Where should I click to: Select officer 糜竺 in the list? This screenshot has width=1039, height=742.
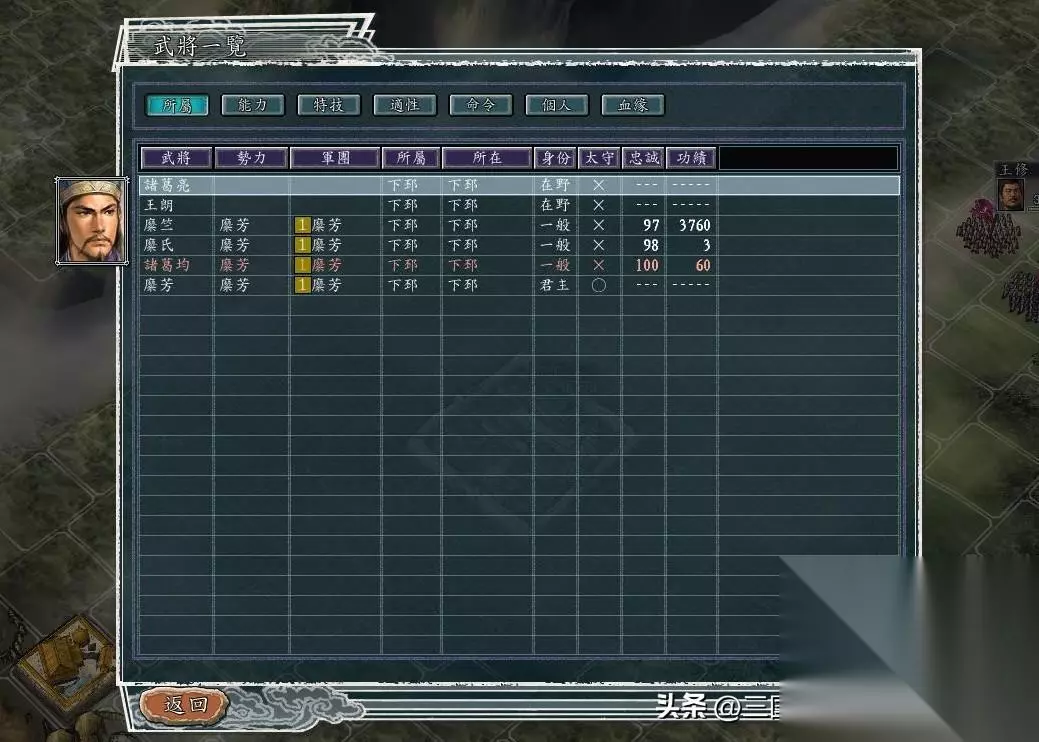coord(520,225)
